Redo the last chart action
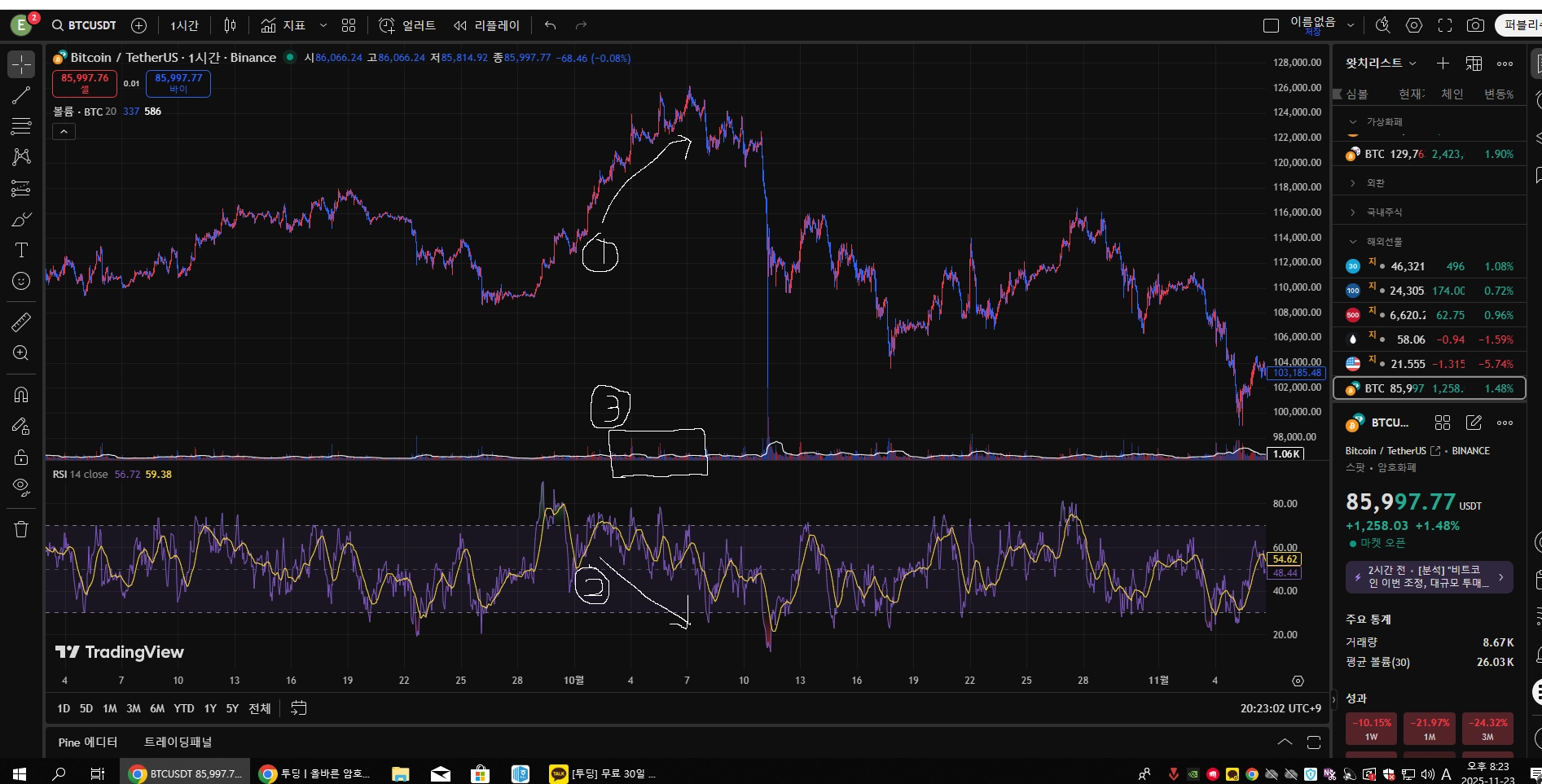Viewport: 1542px width, 784px height. [581, 25]
